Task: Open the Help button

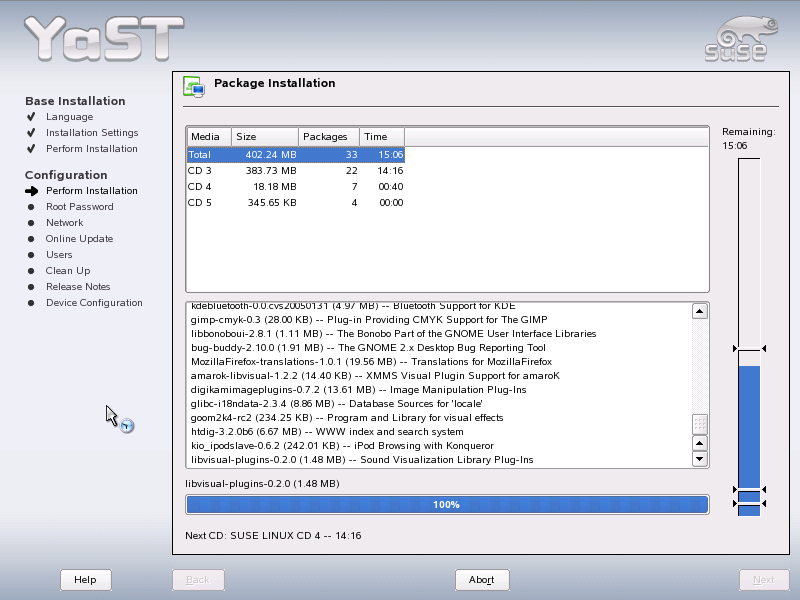Action: click(85, 580)
